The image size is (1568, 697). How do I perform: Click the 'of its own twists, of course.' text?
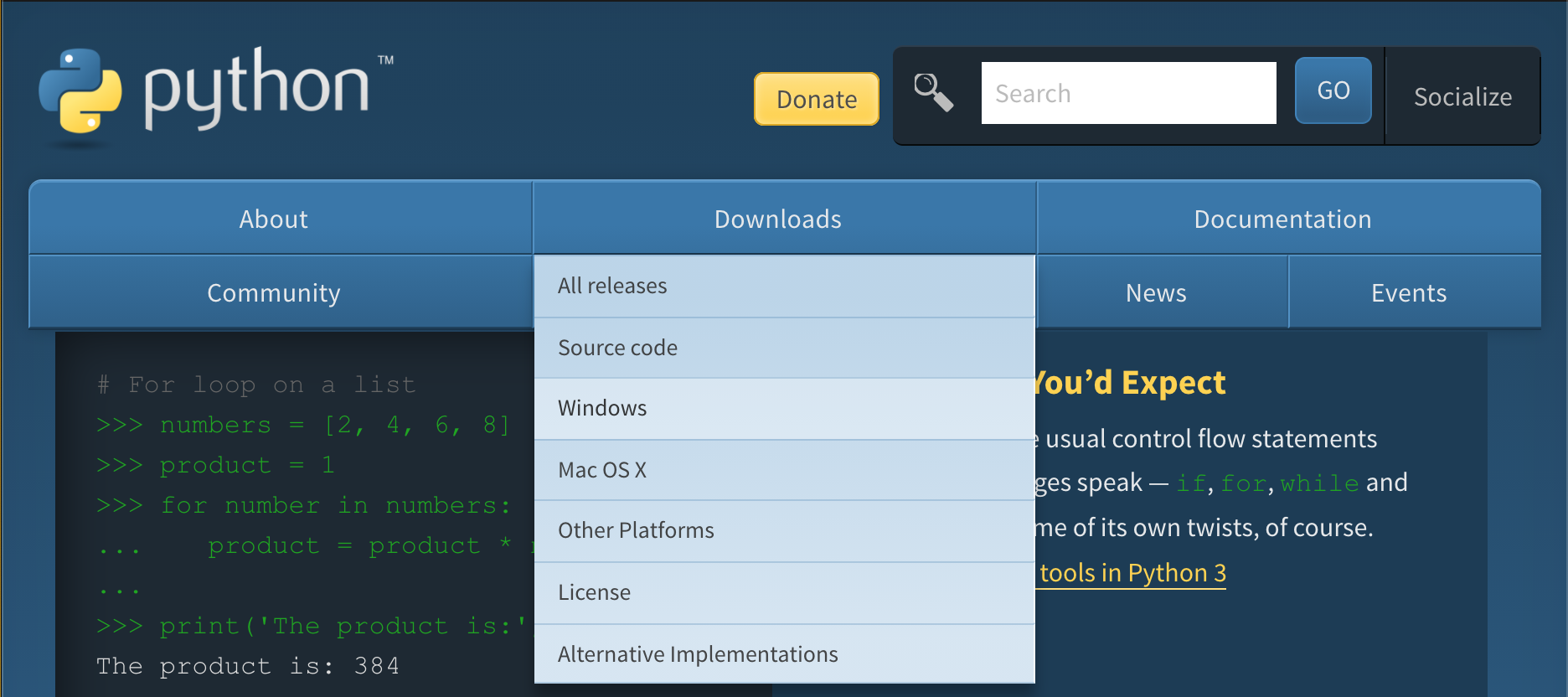(x=1223, y=528)
